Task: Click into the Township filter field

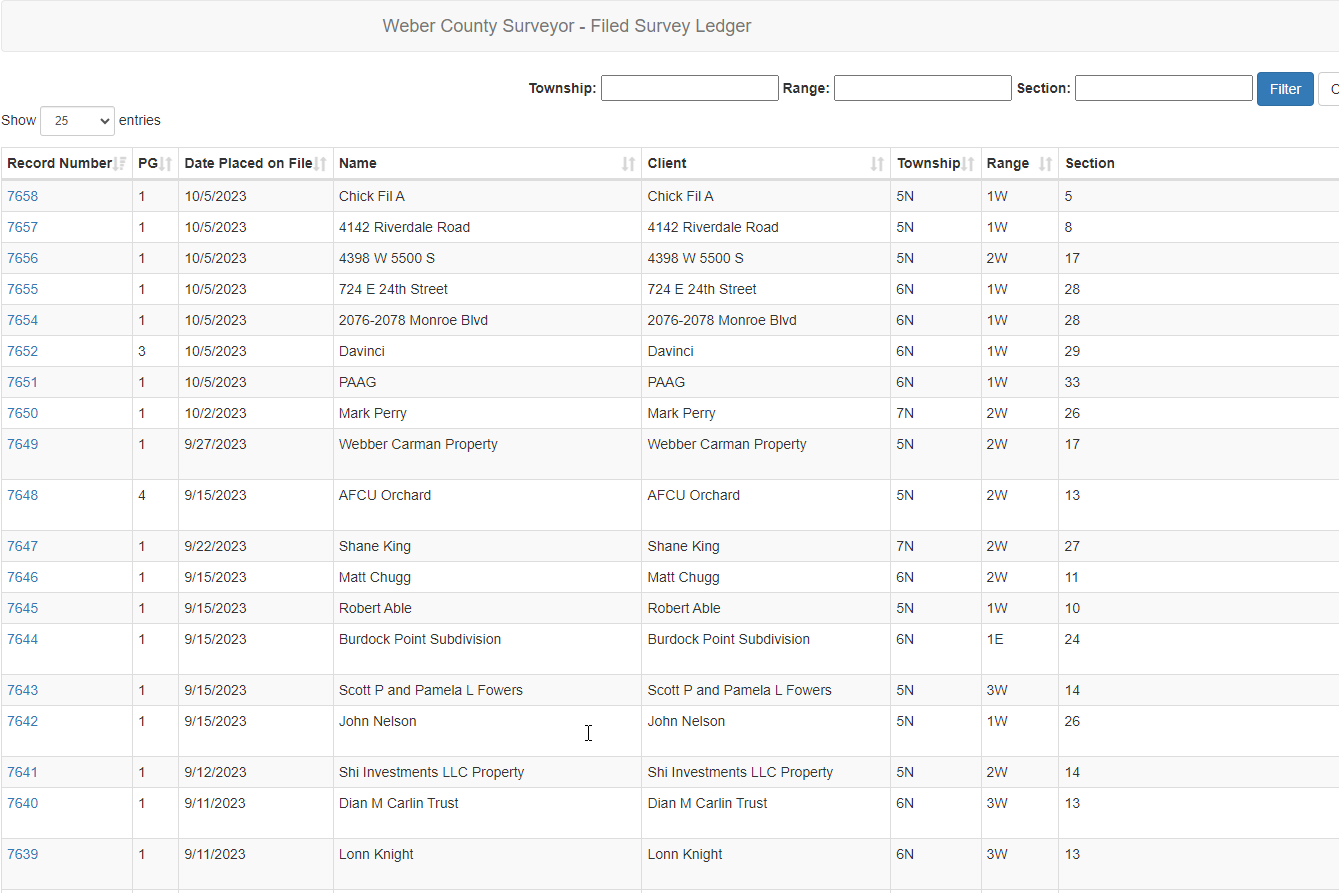Action: pyautogui.click(x=689, y=88)
